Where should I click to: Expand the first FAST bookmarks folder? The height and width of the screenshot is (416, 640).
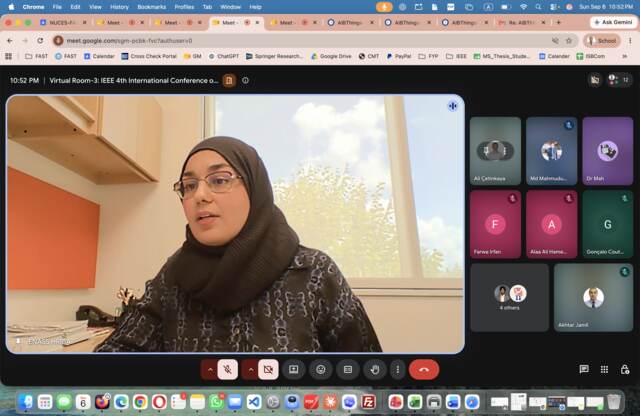[x=36, y=56]
